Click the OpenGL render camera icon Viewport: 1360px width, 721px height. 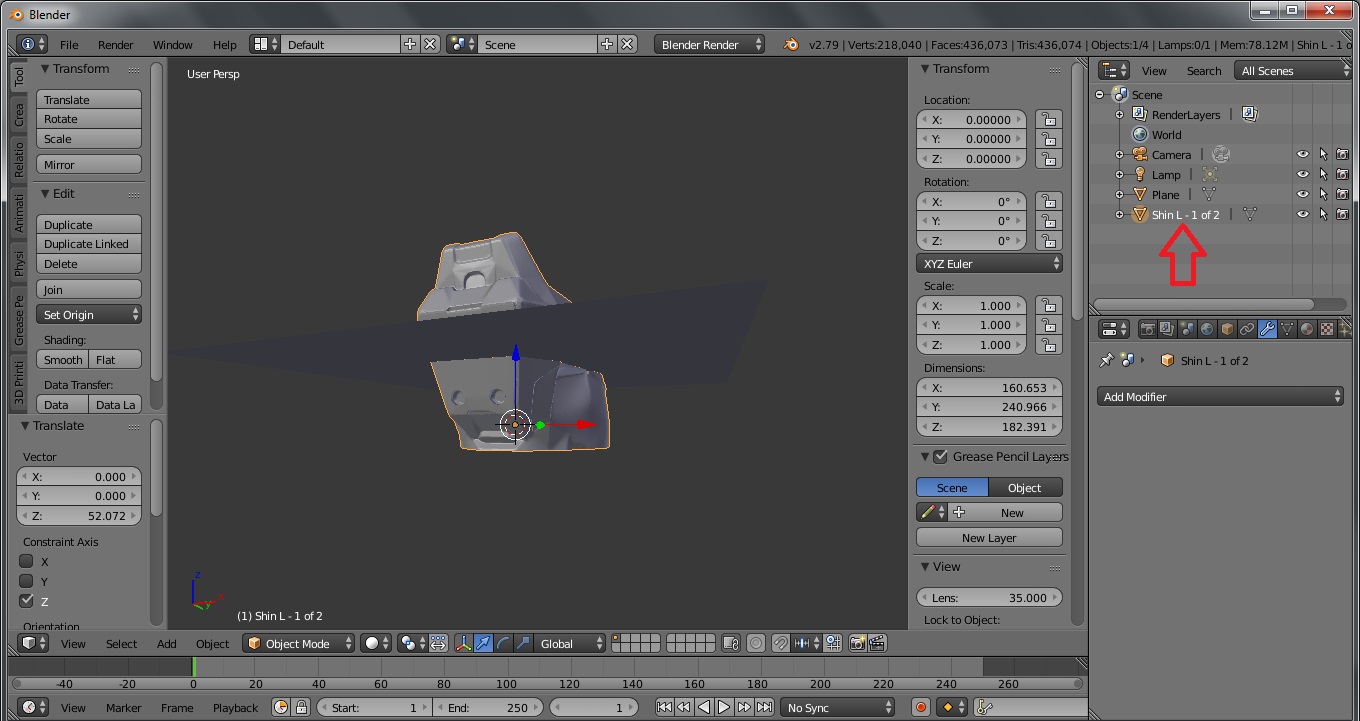857,644
